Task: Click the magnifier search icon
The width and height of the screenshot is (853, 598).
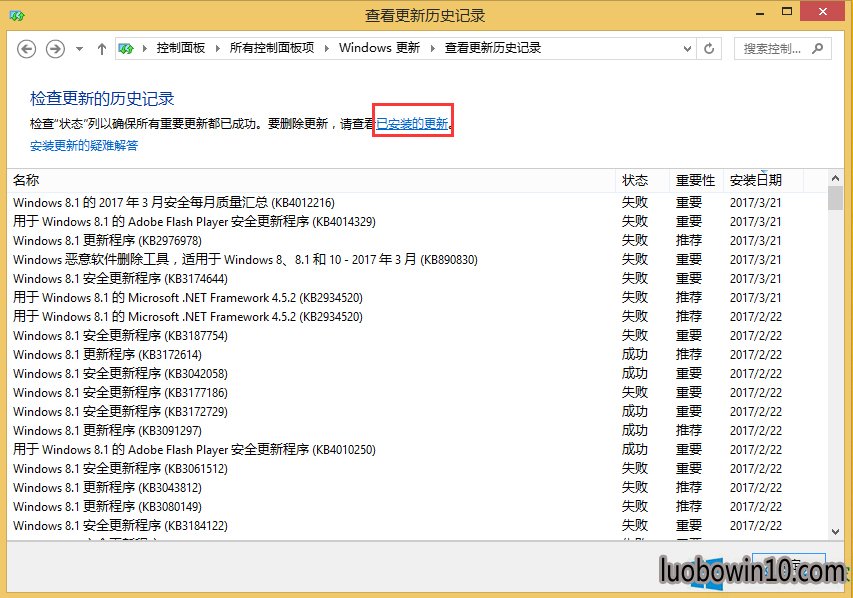Action: (818, 48)
